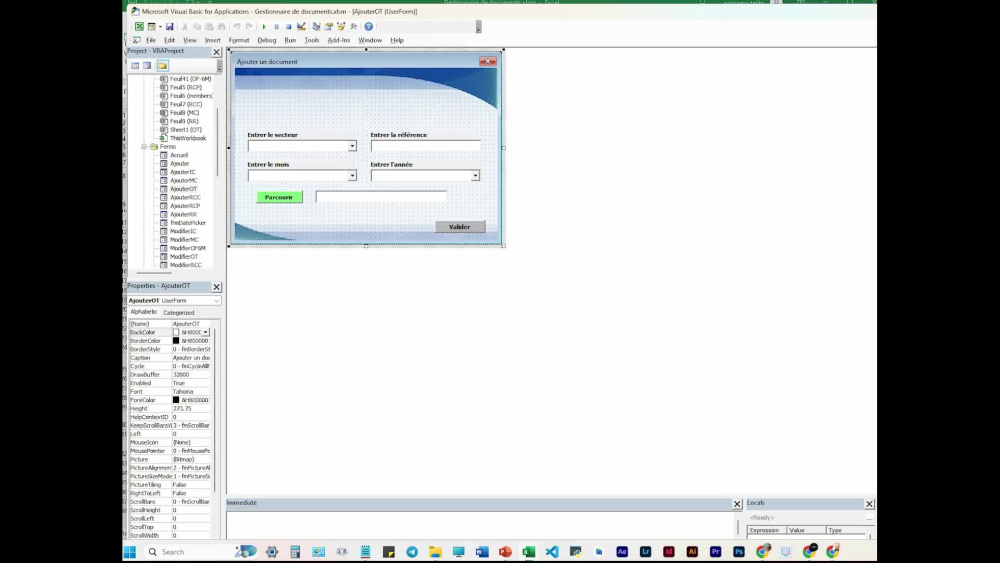Click the Undo arrow icon

pos(237,26)
